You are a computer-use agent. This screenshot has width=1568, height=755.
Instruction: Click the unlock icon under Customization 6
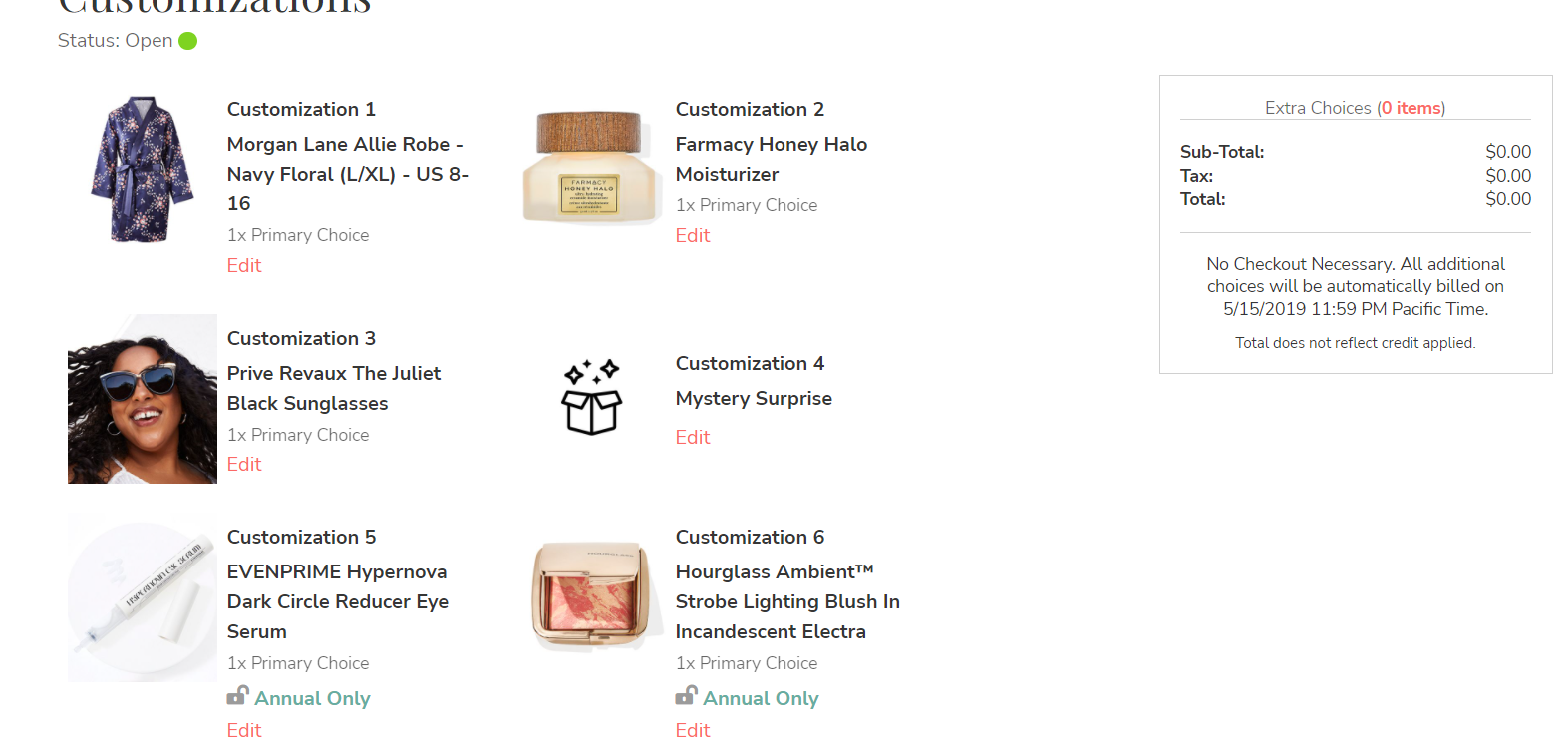point(686,695)
